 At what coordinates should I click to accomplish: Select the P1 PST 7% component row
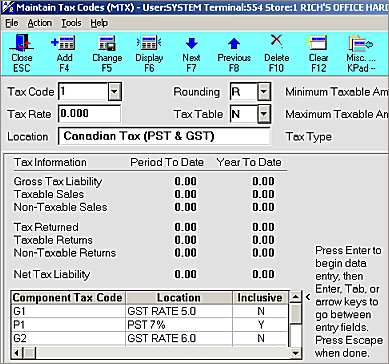tap(149, 325)
